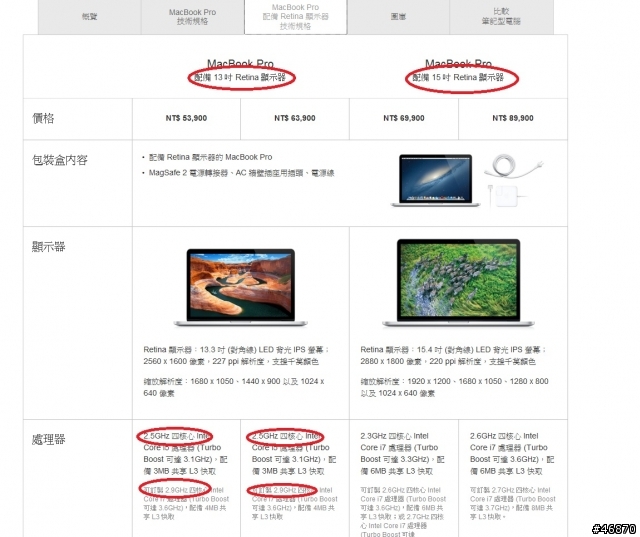
Task: Click the AC power cord image
Action: (x=513, y=166)
